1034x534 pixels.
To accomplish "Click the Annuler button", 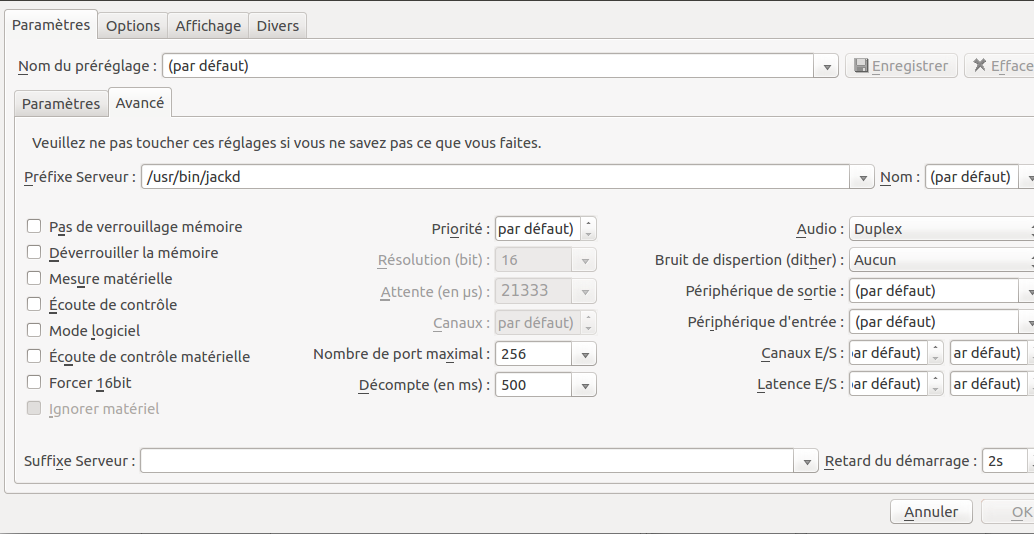I will click(931, 512).
